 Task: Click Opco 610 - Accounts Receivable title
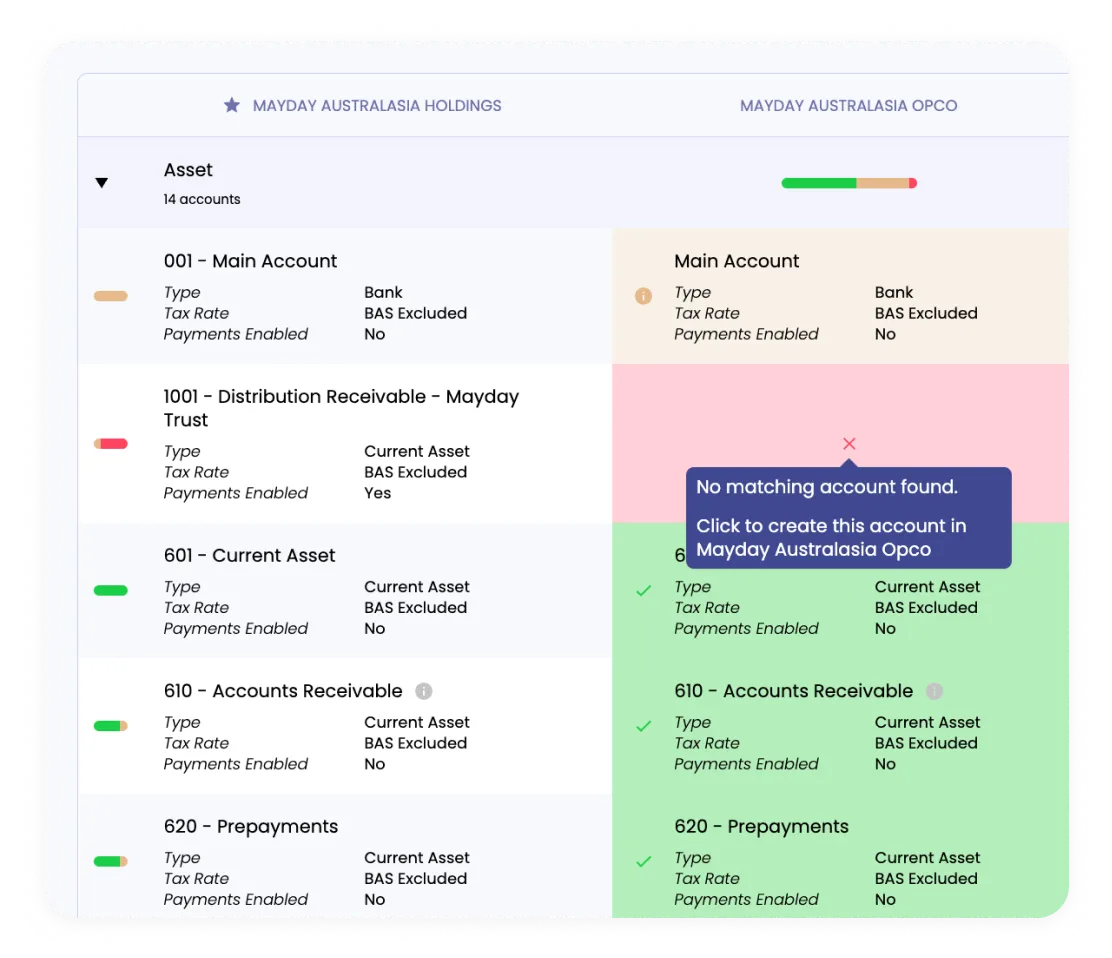[x=793, y=691]
